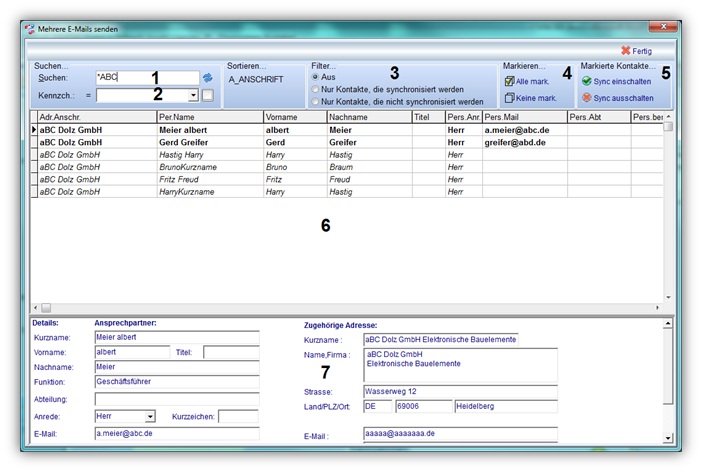Select the row Fritz Freud
The height and width of the screenshot is (472, 702).
coord(347,179)
